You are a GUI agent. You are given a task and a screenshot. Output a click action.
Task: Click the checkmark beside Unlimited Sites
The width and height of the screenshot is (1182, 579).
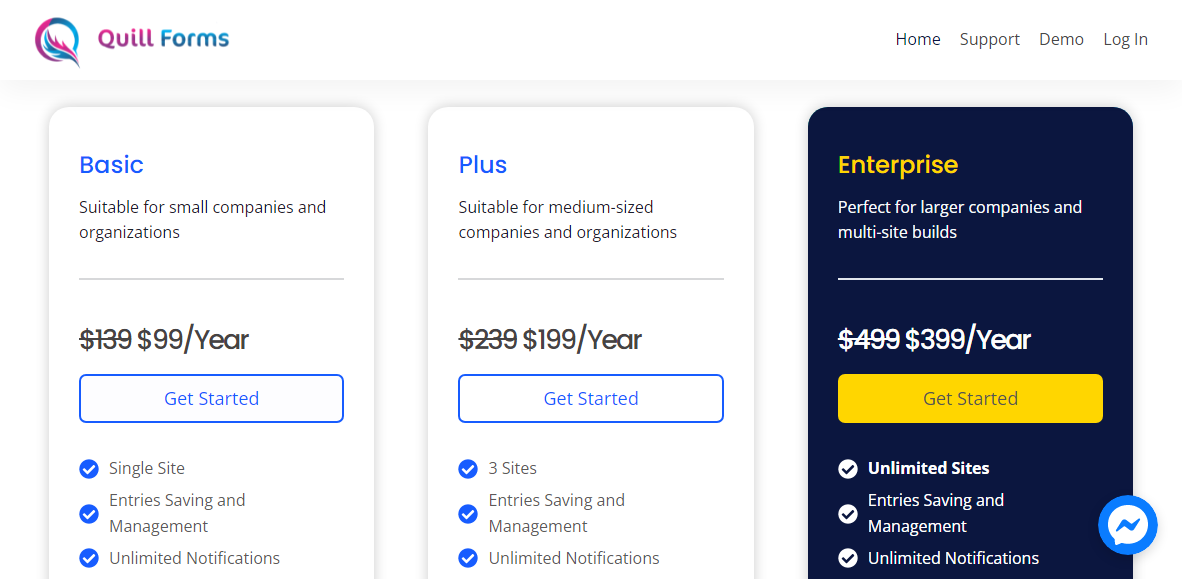click(848, 468)
